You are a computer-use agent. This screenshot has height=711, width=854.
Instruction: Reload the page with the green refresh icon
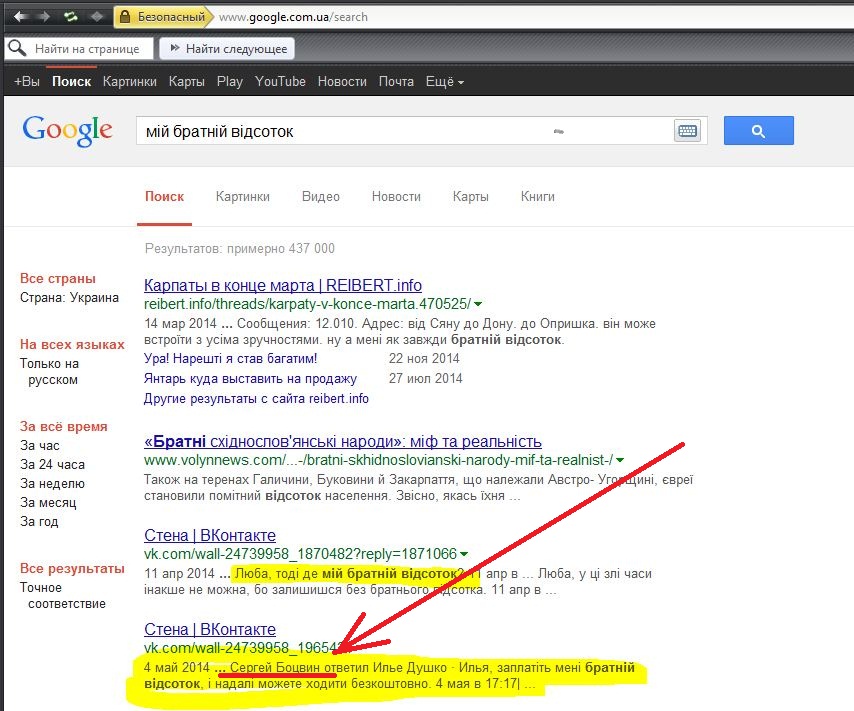click(x=71, y=17)
